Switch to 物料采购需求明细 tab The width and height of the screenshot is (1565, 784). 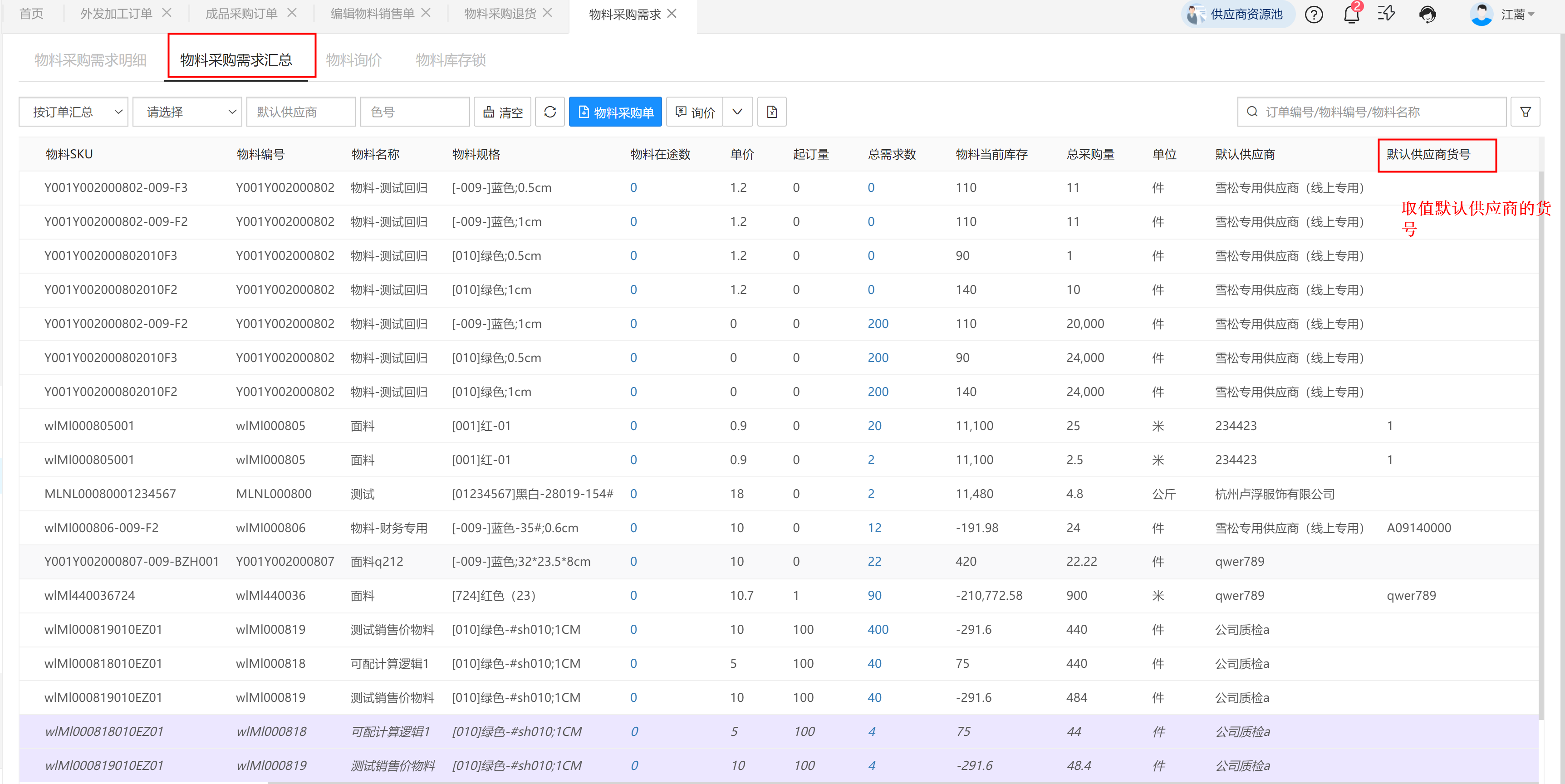tap(90, 59)
